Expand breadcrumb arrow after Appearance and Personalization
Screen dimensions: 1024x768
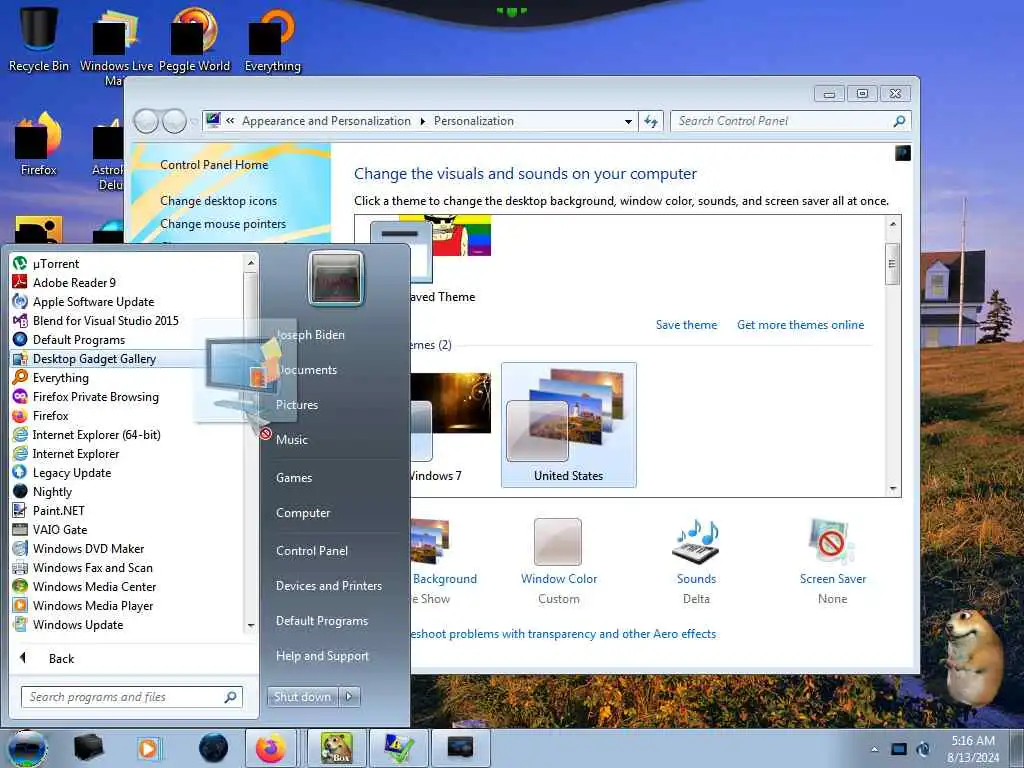(x=423, y=121)
